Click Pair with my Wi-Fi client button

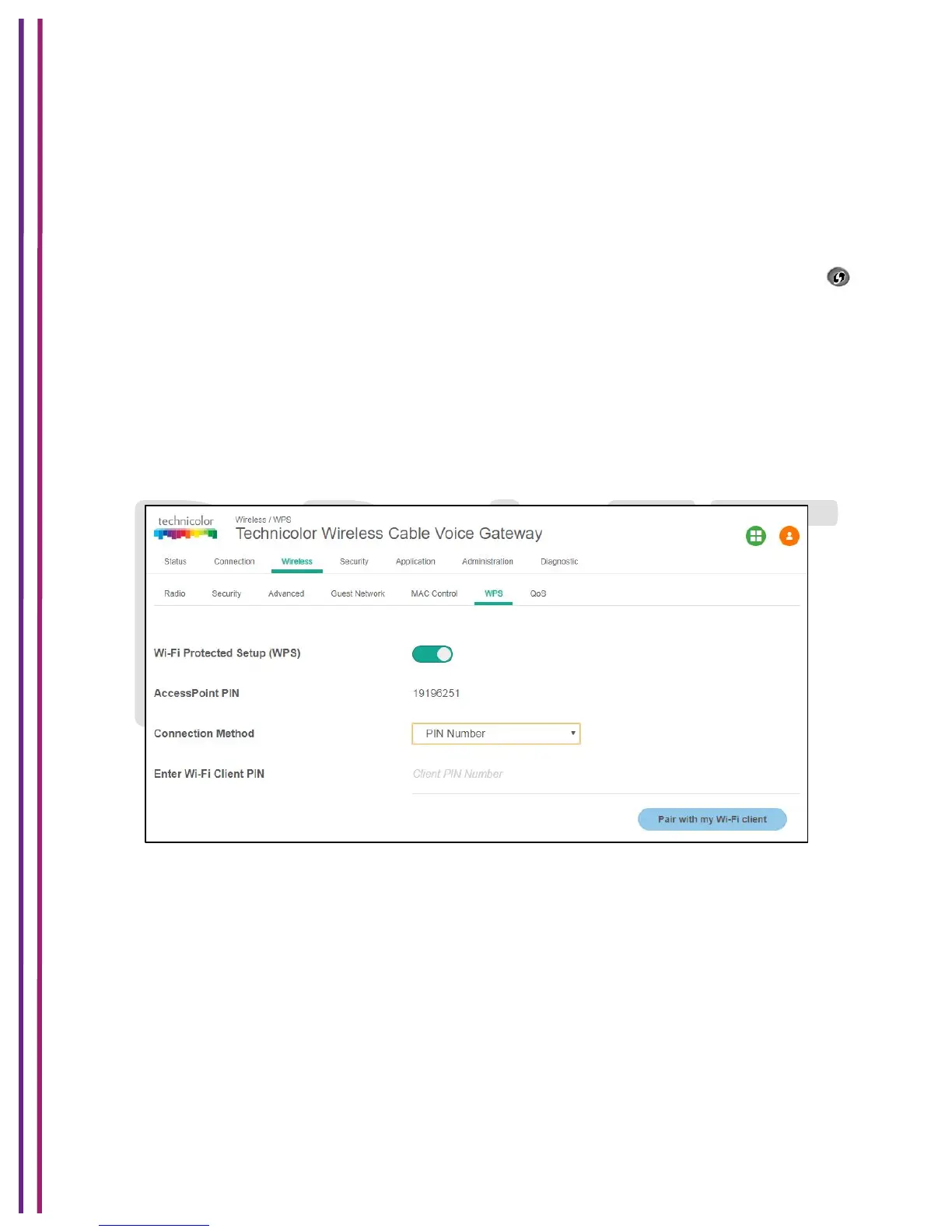pos(712,819)
